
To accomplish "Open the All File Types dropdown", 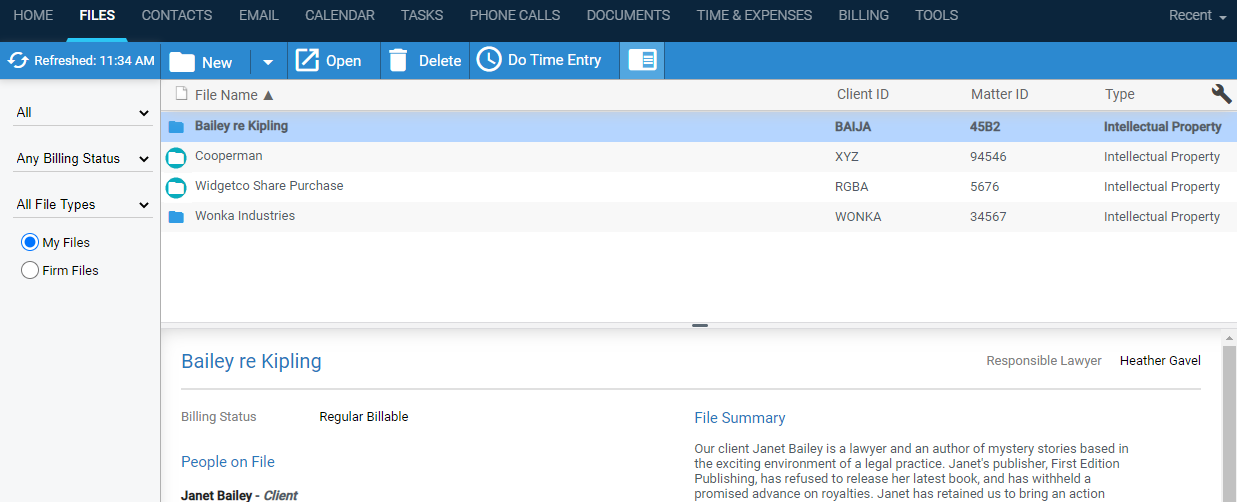I will [x=82, y=205].
